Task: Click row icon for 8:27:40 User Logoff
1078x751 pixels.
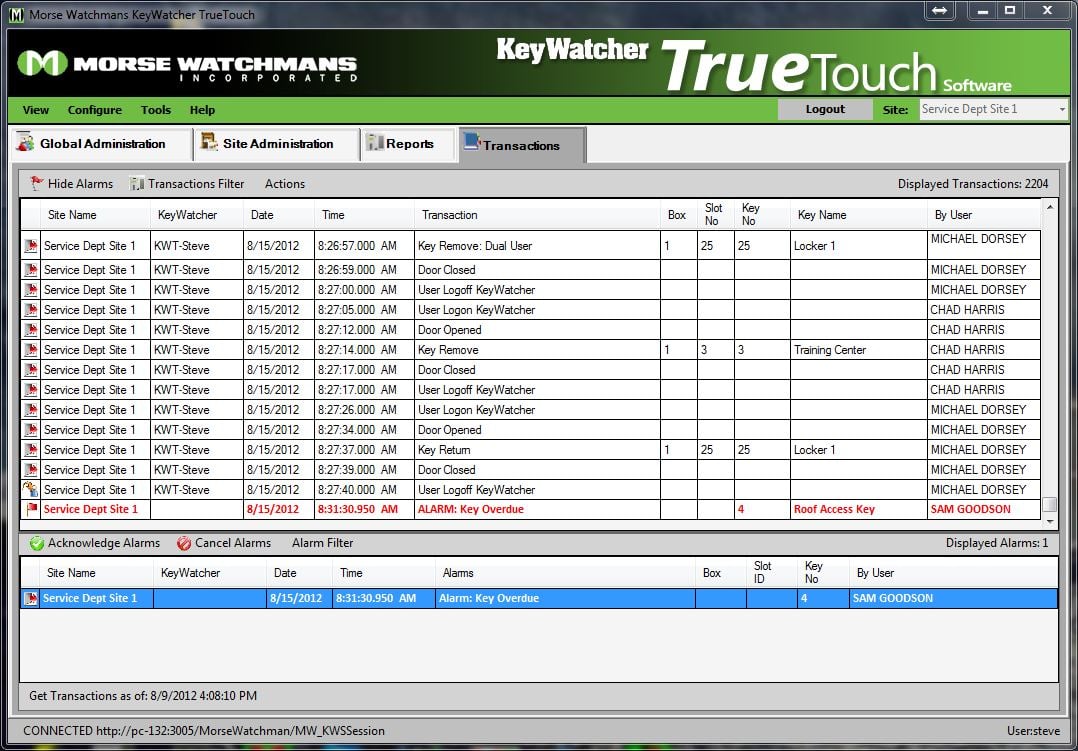Action: tap(30, 490)
